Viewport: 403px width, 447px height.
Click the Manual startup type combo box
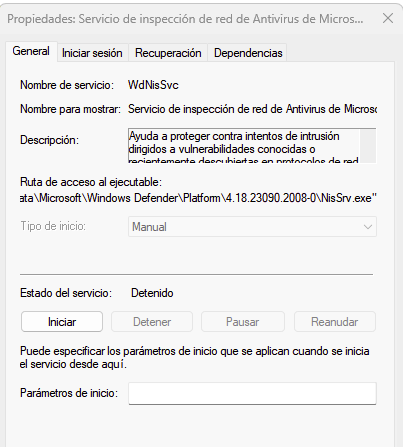point(252,227)
